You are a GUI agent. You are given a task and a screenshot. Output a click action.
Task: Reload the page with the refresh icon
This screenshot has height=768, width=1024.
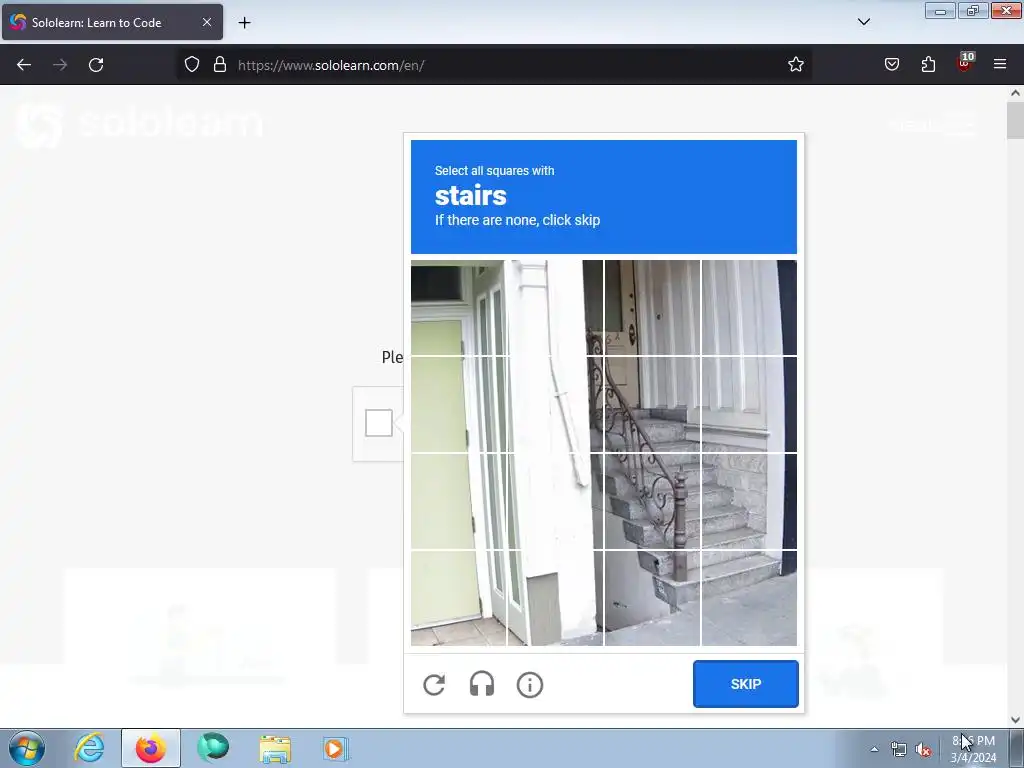coord(96,65)
